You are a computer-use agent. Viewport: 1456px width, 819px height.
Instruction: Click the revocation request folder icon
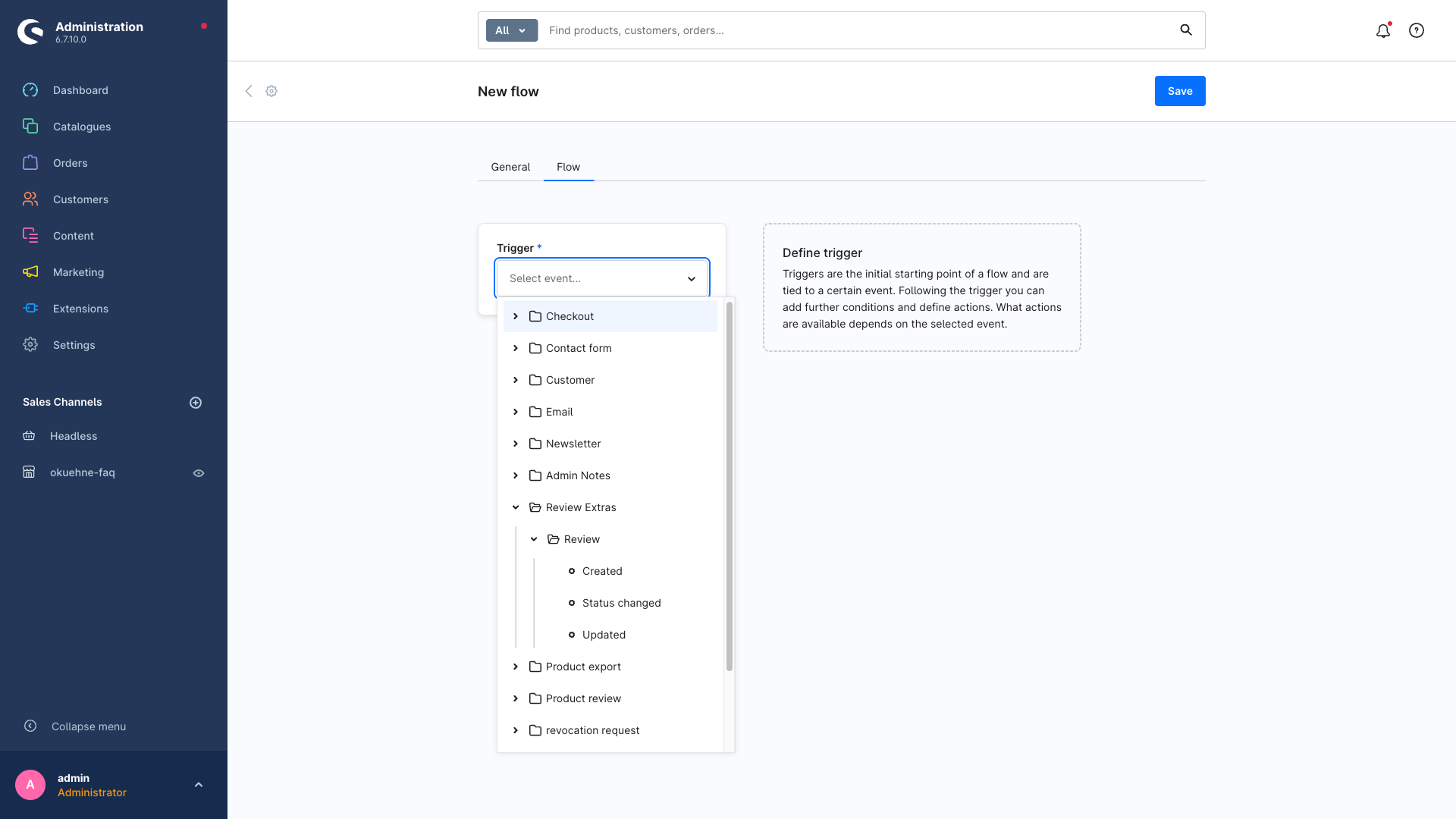[535, 730]
